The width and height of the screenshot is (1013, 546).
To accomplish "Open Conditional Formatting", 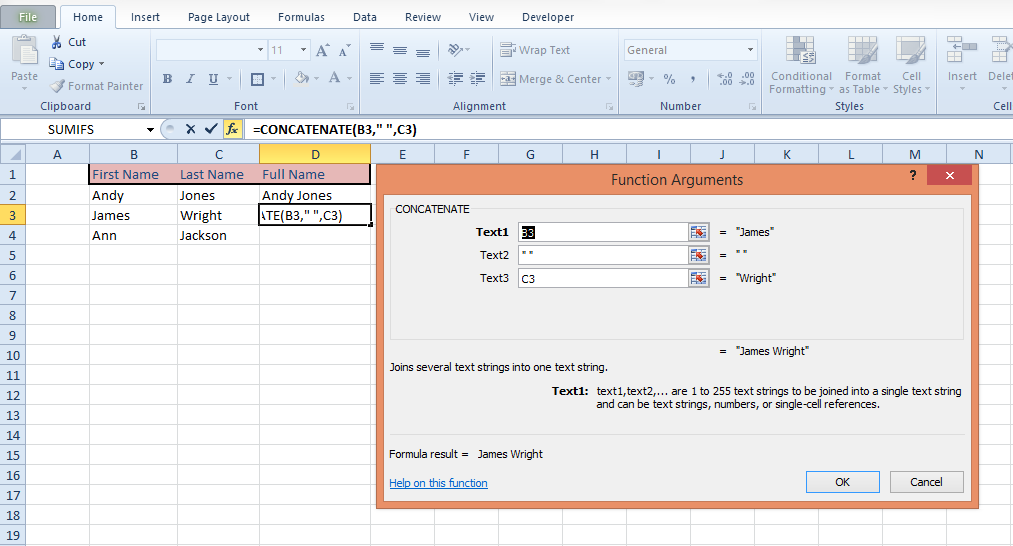I will (800, 65).
